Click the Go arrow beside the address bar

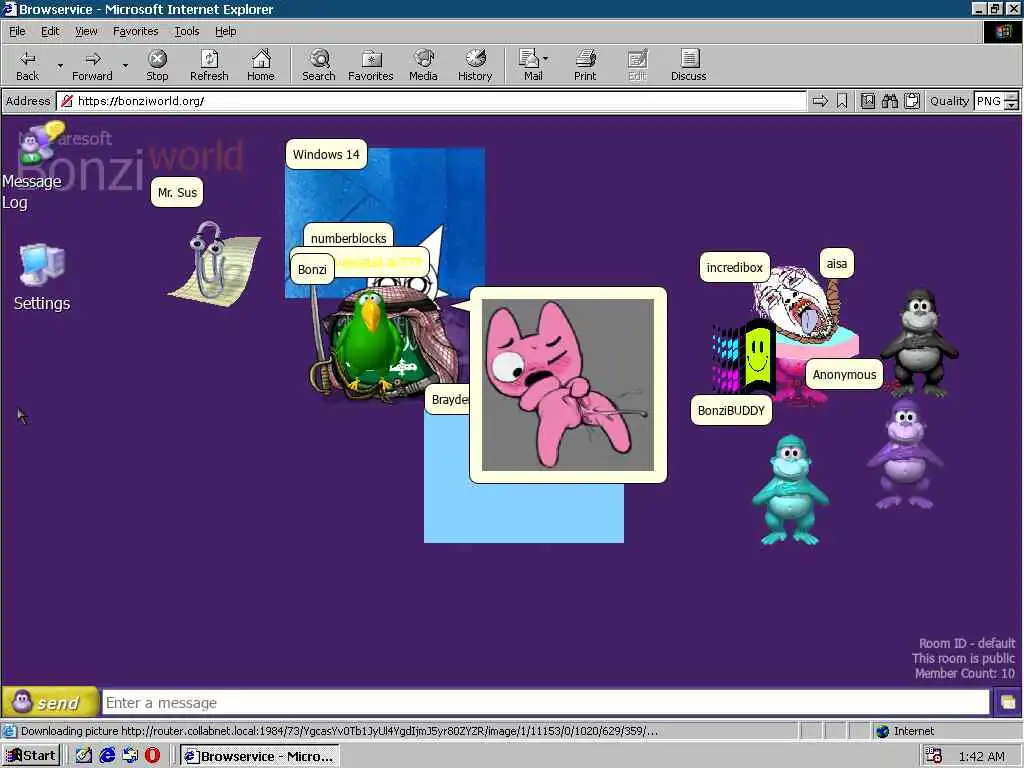click(x=820, y=101)
